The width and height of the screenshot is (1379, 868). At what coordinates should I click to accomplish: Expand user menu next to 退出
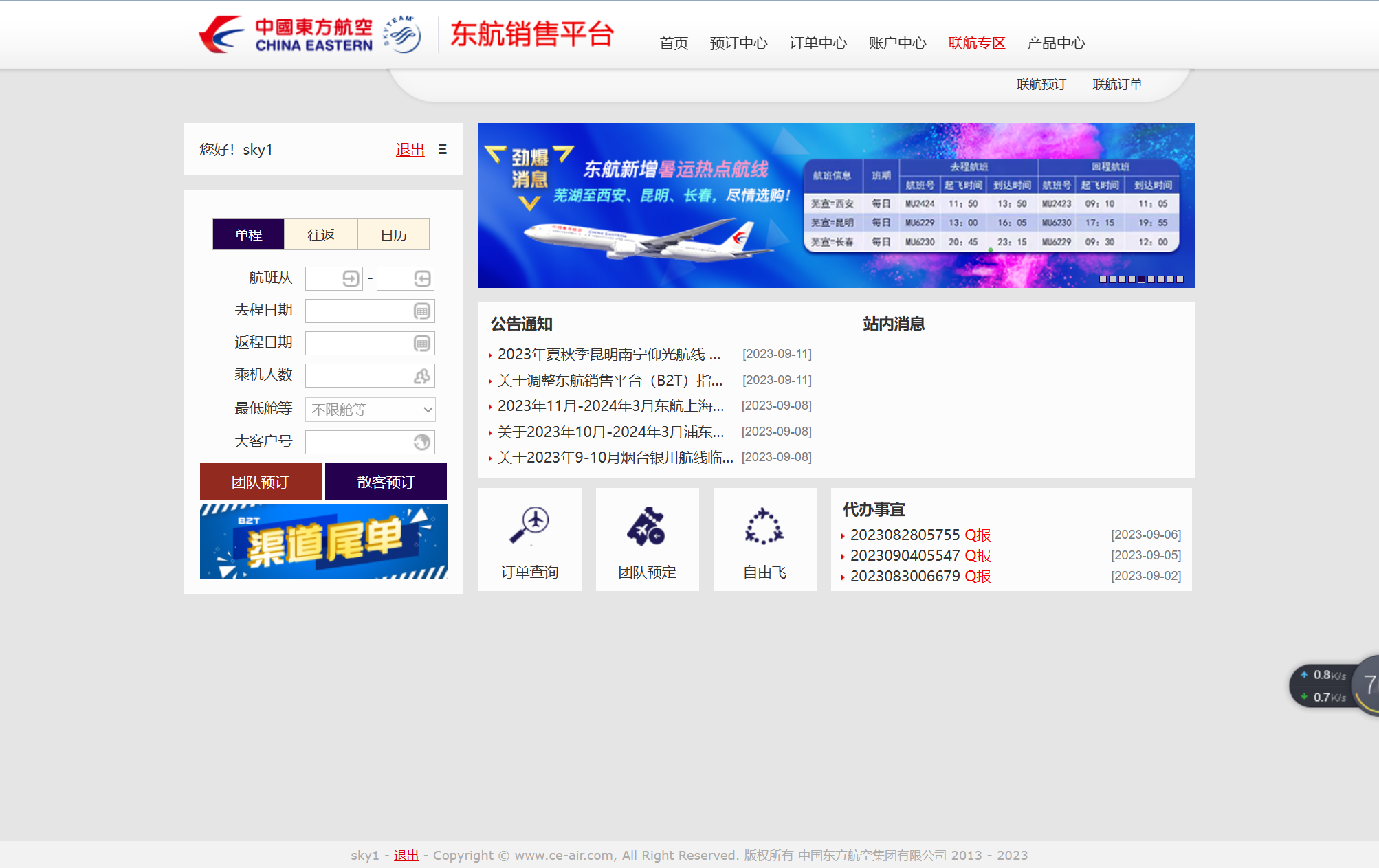click(443, 149)
